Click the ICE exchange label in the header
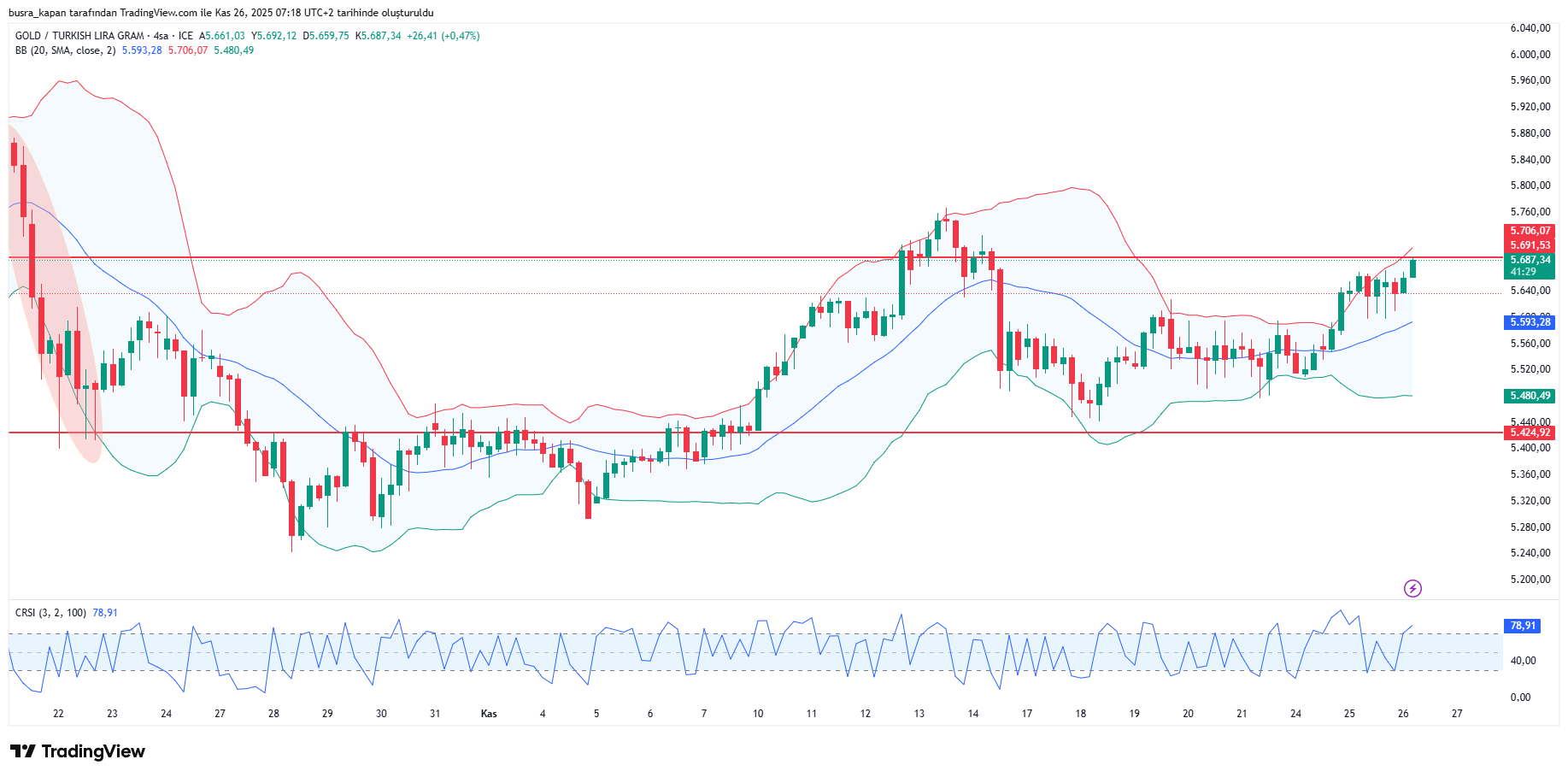The height and width of the screenshot is (777, 1568). tap(185, 36)
